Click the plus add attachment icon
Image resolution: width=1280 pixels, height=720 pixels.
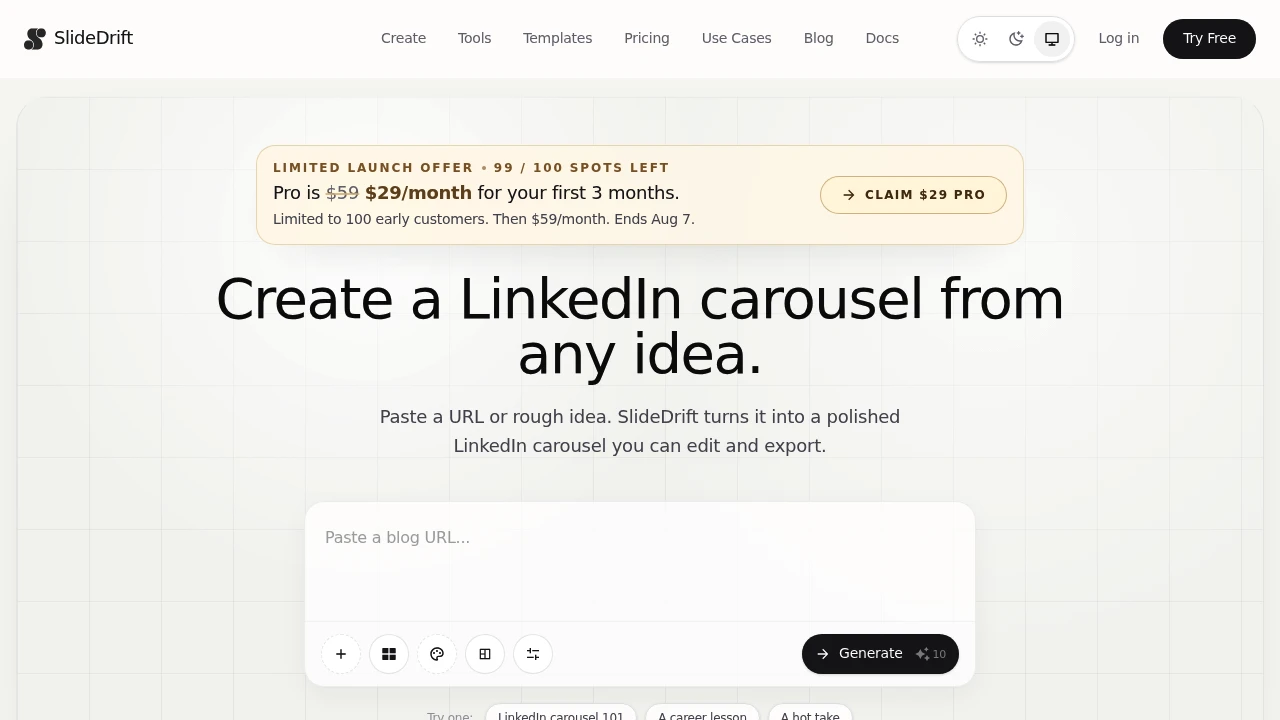pyautogui.click(x=341, y=654)
